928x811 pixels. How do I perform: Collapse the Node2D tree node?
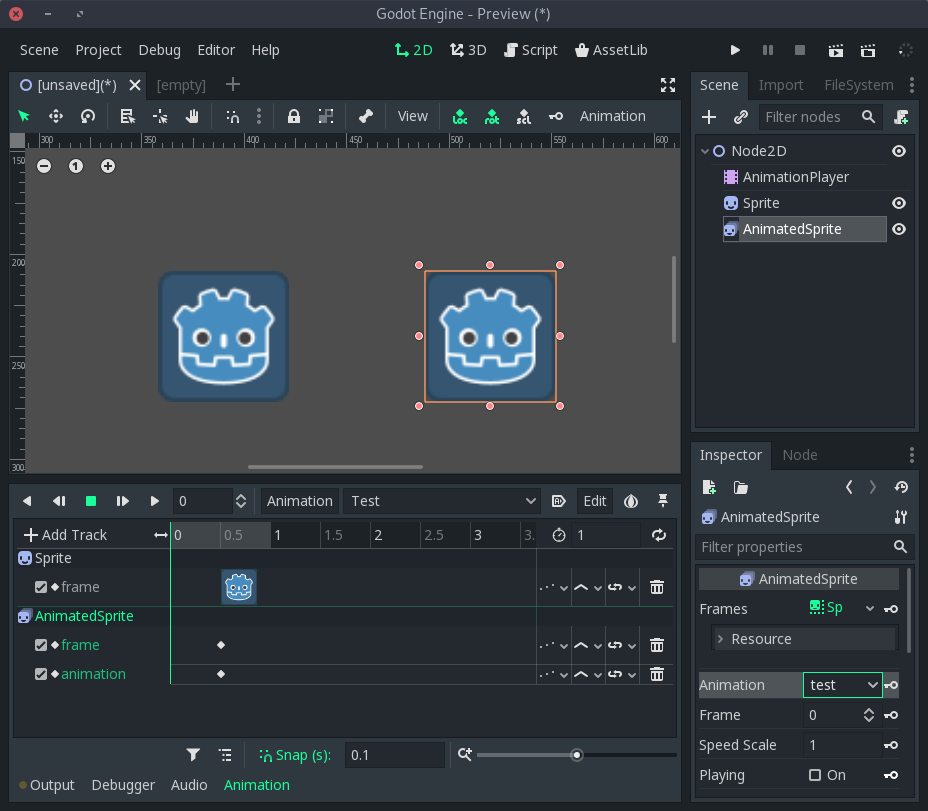(705, 151)
